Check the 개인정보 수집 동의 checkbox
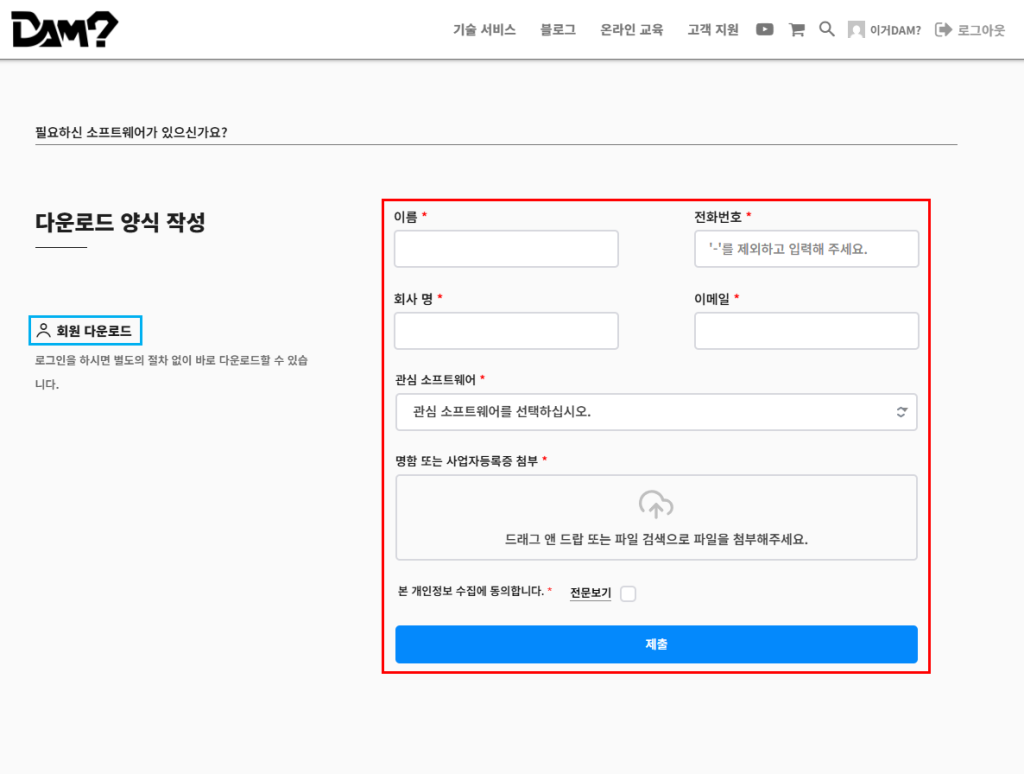The image size is (1024, 774). pyautogui.click(x=628, y=594)
